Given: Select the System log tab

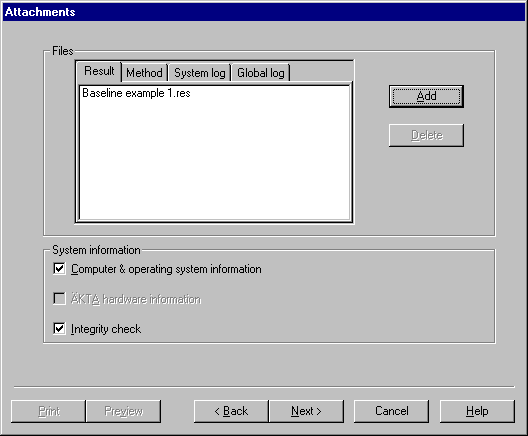Looking at the screenshot, I should [200, 73].
